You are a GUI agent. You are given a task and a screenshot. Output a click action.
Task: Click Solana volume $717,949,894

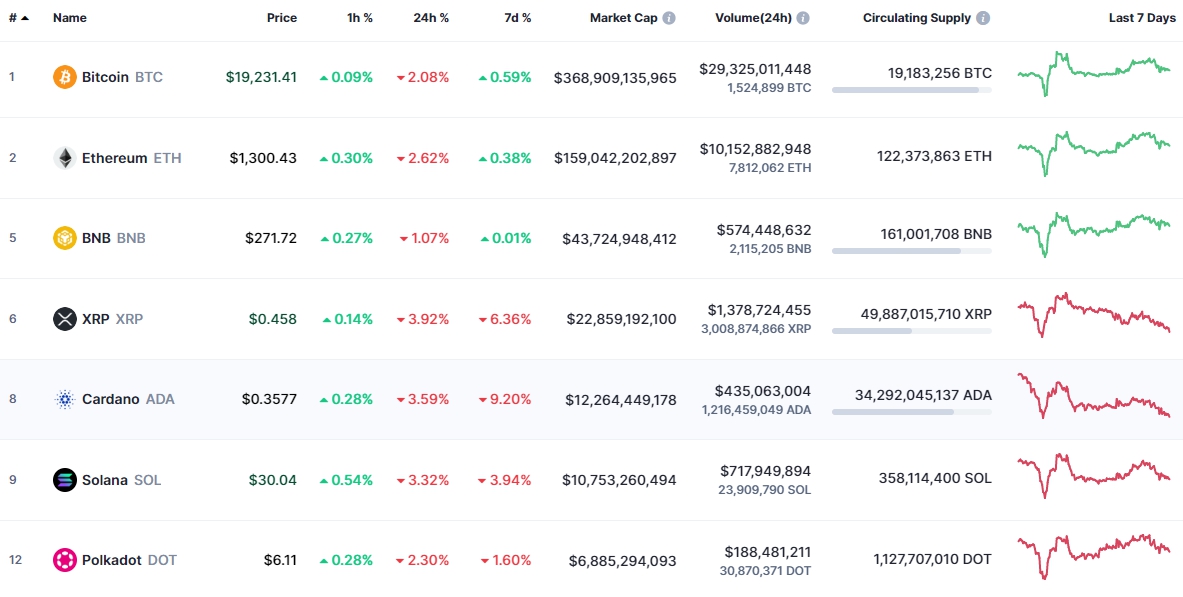(766, 471)
